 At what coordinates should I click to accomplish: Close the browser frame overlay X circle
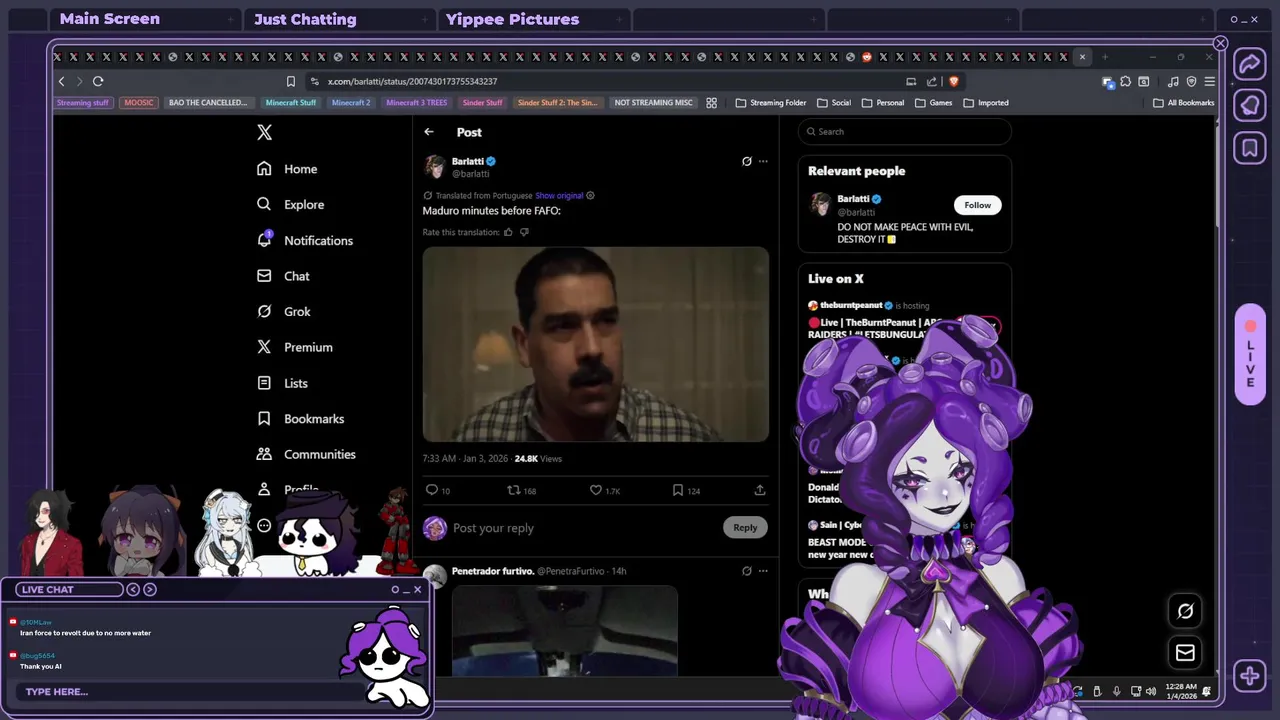[x=1220, y=43]
